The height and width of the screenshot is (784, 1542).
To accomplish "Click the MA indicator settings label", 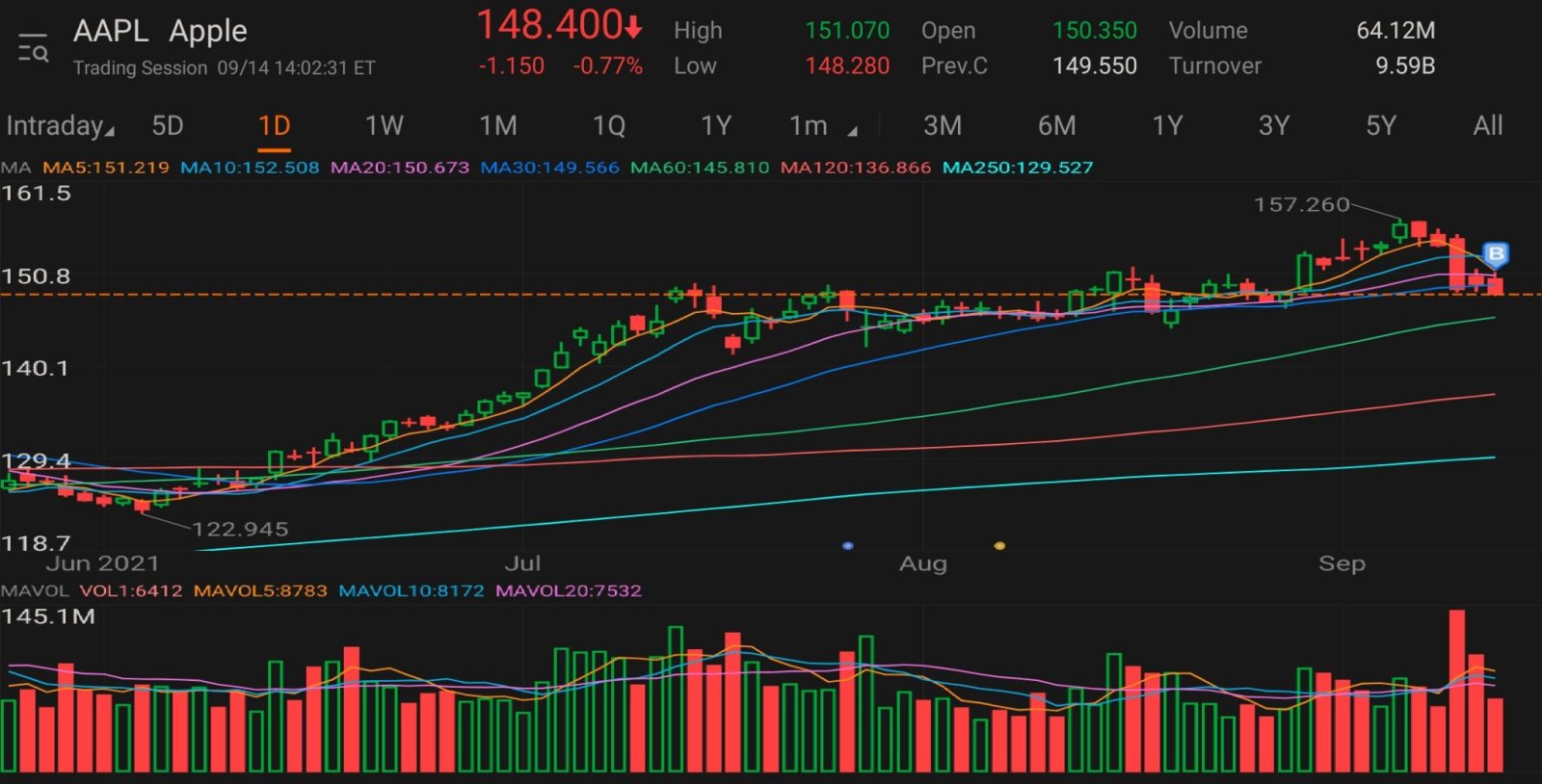I will [16, 168].
